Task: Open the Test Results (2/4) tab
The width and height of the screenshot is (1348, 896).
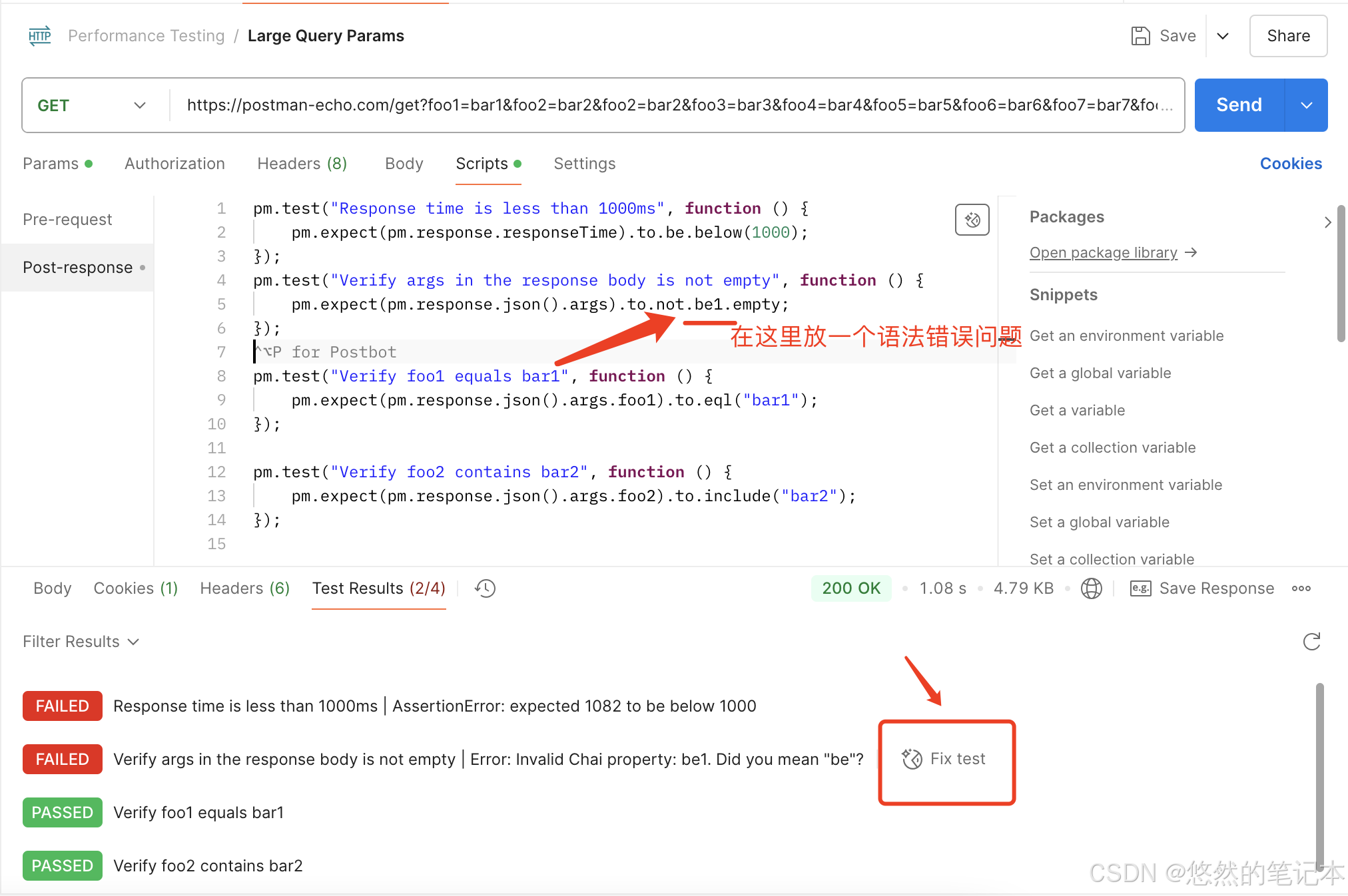Action: click(378, 588)
